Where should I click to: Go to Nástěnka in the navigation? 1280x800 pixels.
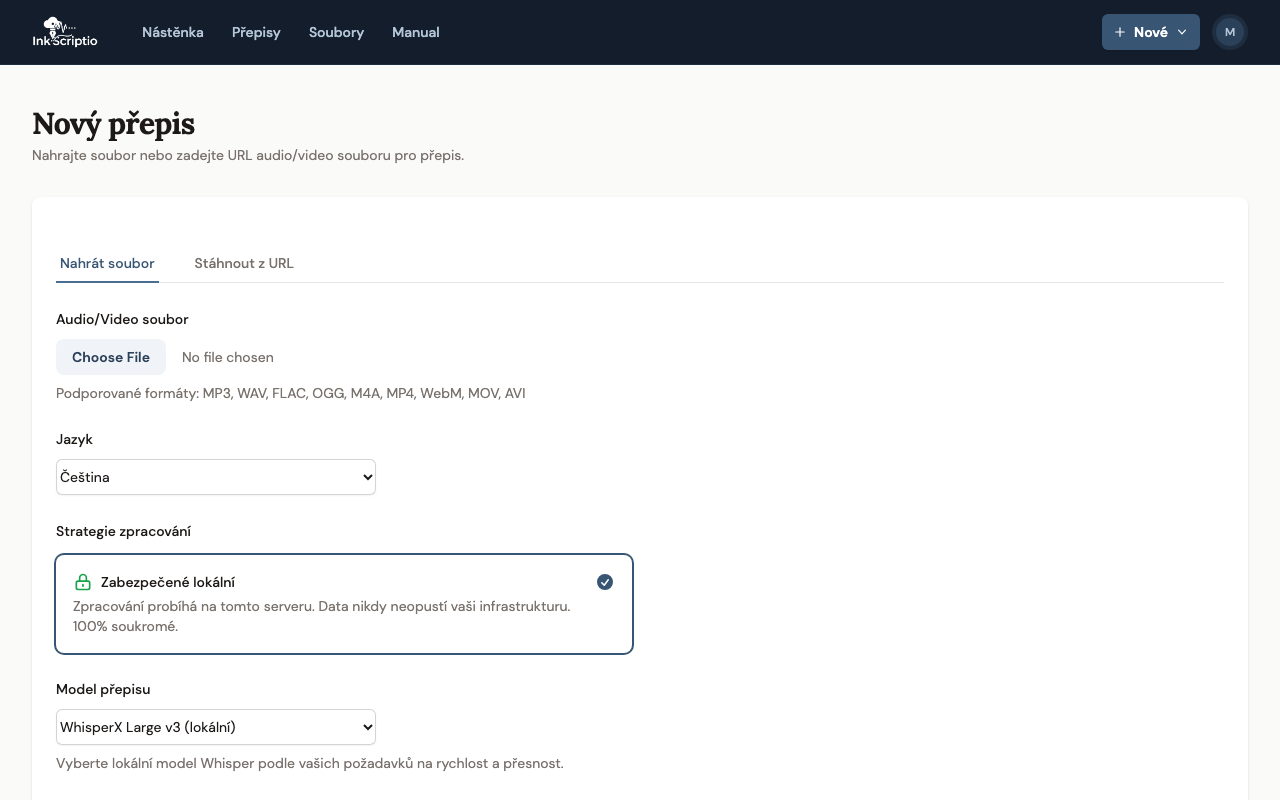click(173, 32)
